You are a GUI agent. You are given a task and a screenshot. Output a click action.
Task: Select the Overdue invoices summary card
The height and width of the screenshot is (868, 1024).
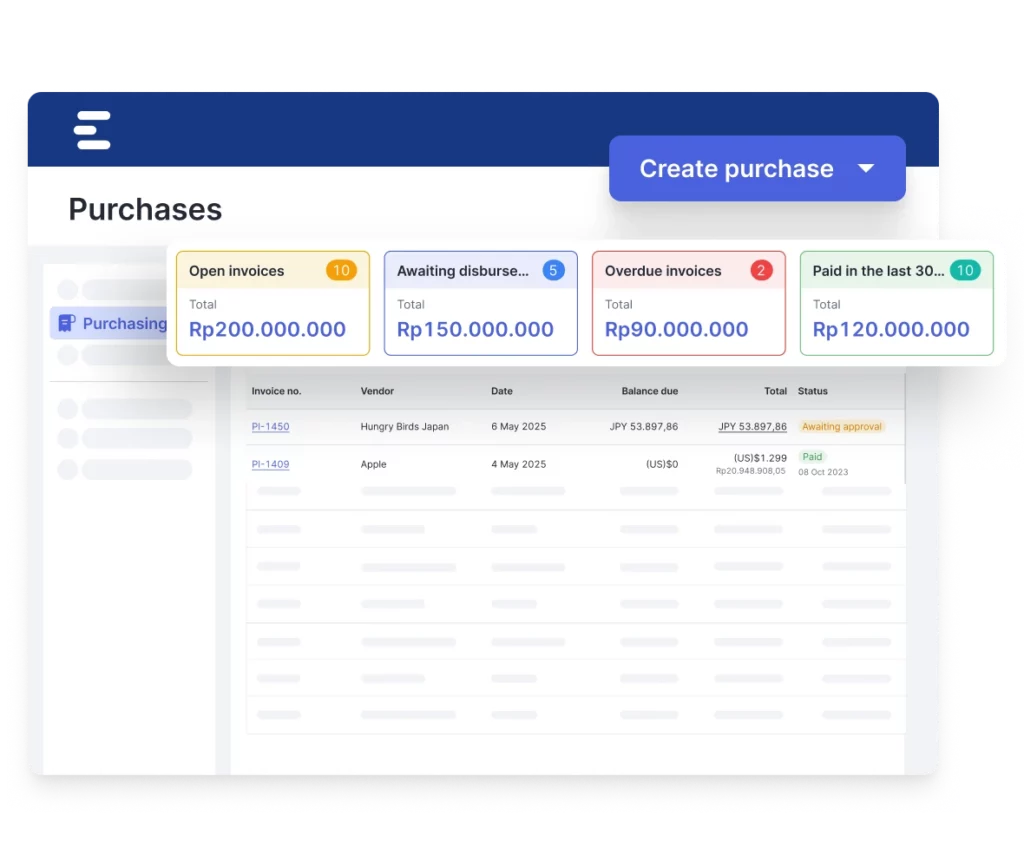(688, 304)
